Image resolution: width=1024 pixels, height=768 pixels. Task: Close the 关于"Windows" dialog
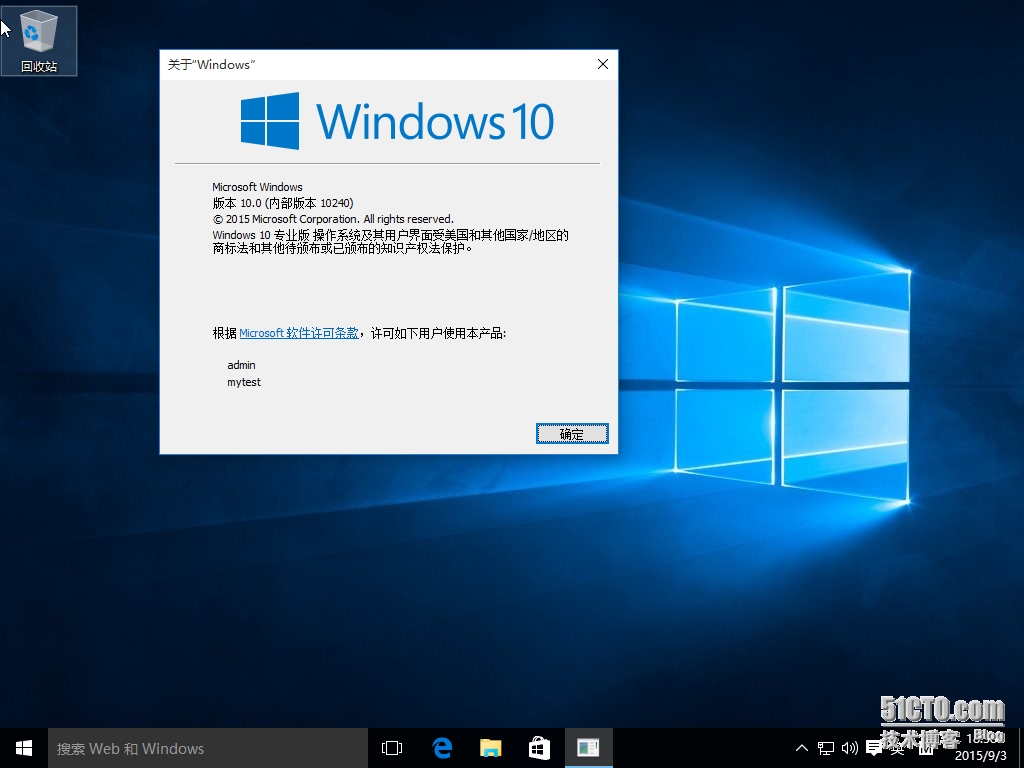(x=603, y=64)
